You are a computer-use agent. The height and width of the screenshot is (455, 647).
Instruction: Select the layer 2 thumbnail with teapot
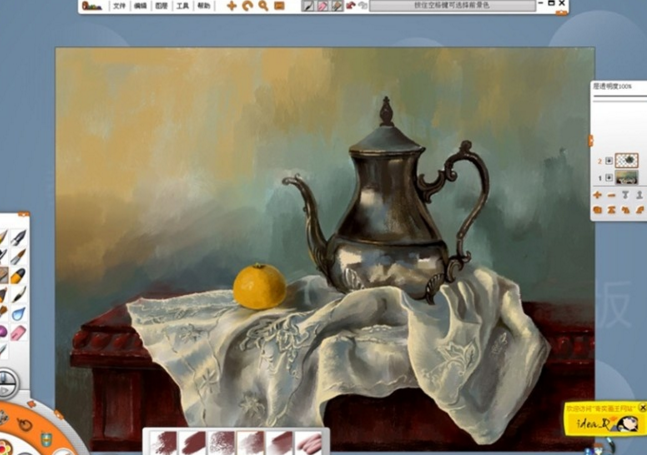point(626,160)
